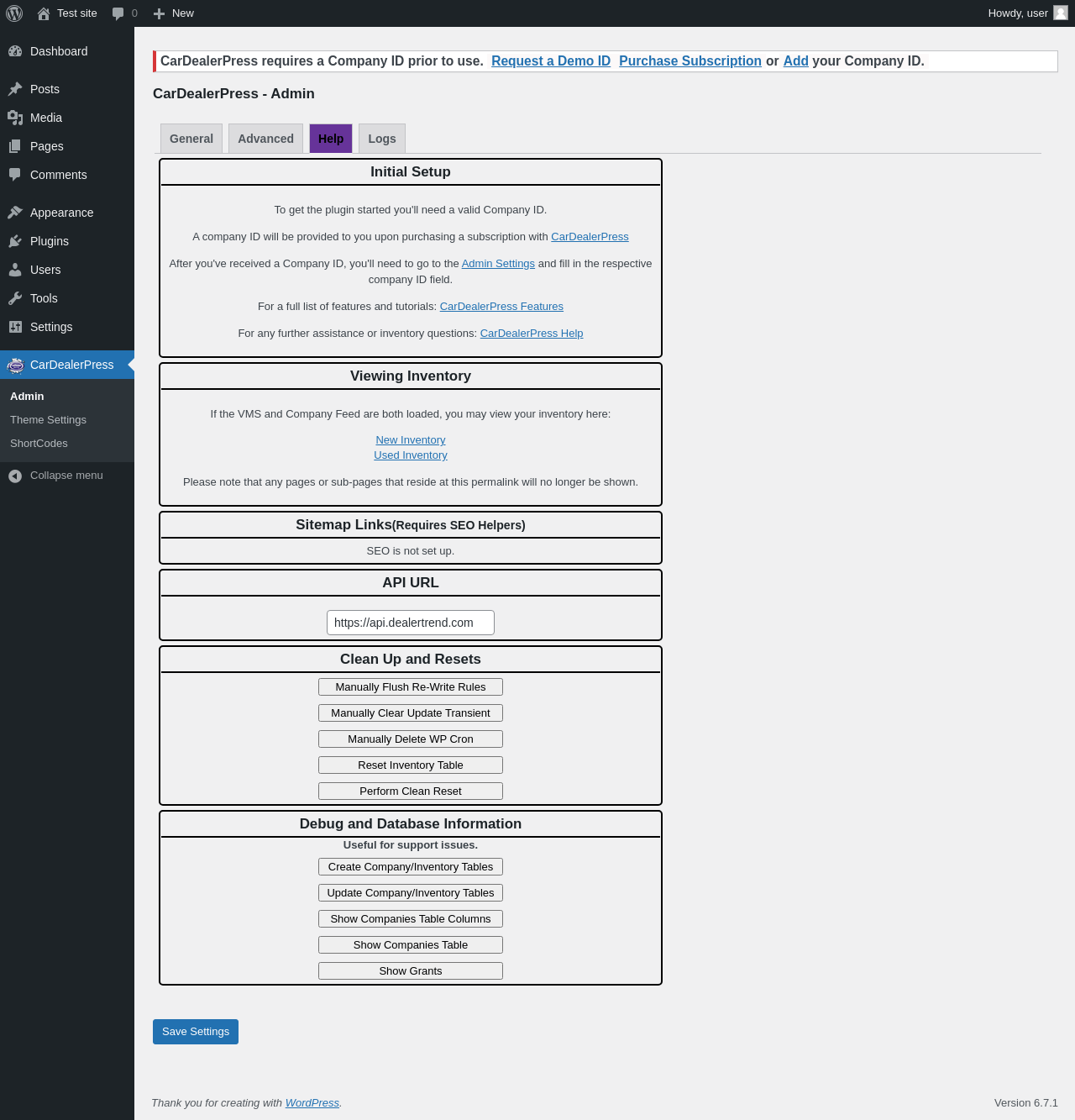Click the Clean Up and Resets heading
Viewport: 1075px width, 1120px height.
(x=411, y=660)
